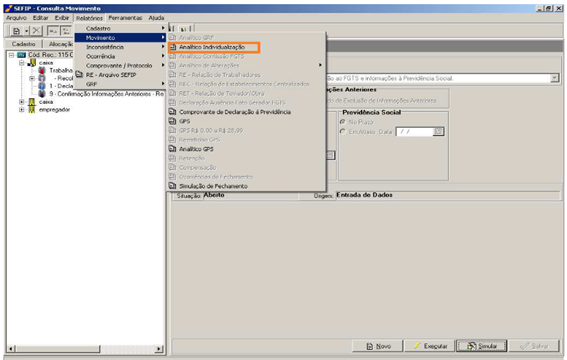The height and width of the screenshot is (360, 567).
Task: Expand the Inconsistência submenu
Action: click(x=120, y=47)
